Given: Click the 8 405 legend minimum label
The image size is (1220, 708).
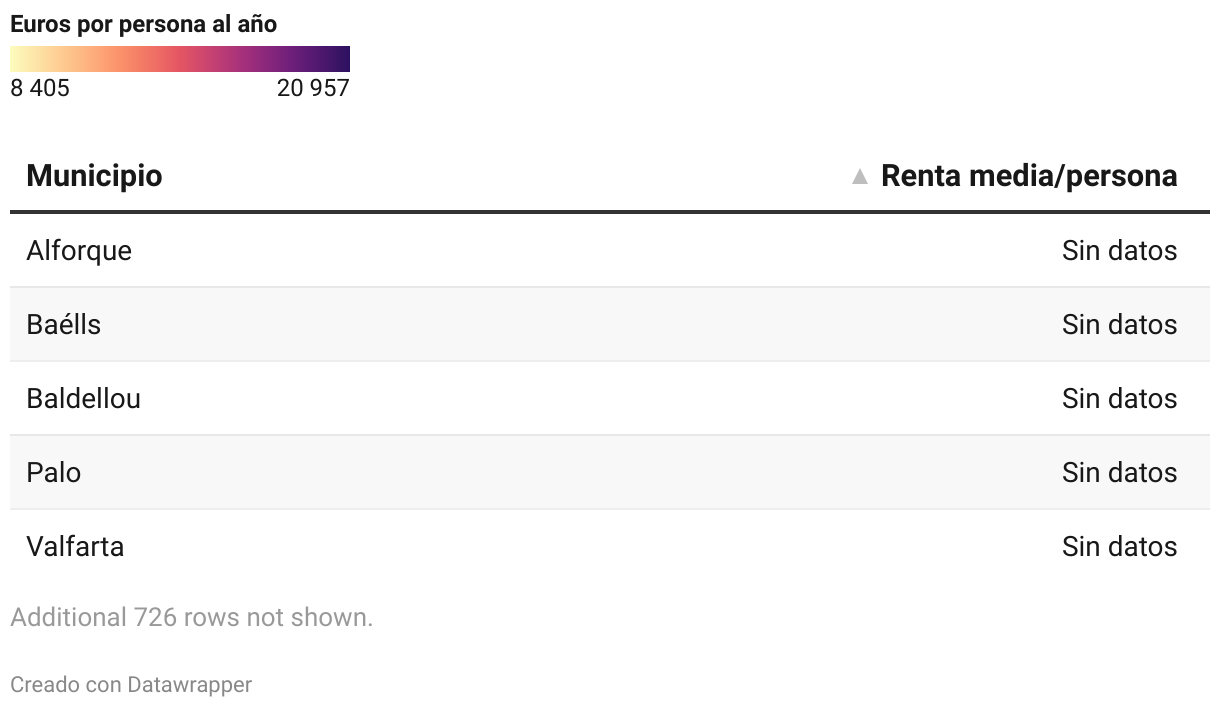Looking at the screenshot, I should (40, 88).
